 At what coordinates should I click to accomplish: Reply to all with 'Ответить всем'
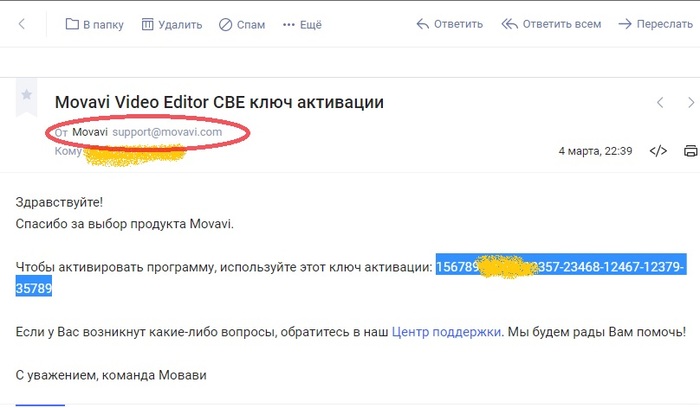point(551,24)
